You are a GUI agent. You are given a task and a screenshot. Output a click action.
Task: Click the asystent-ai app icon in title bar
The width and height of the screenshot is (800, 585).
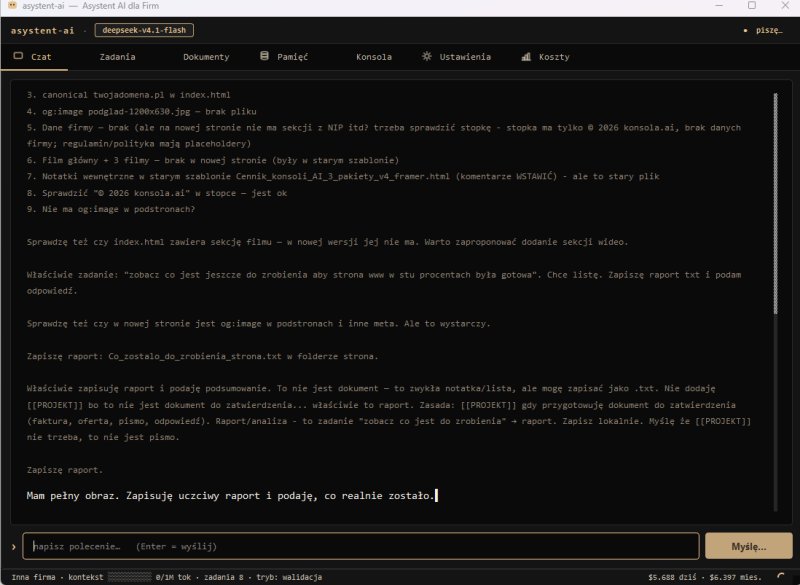12,6
